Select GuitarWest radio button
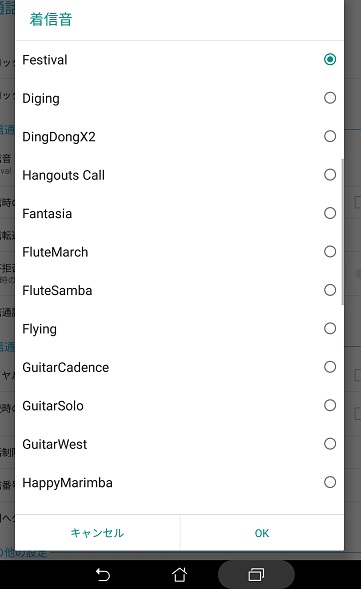The image size is (361, 589). pos(330,444)
